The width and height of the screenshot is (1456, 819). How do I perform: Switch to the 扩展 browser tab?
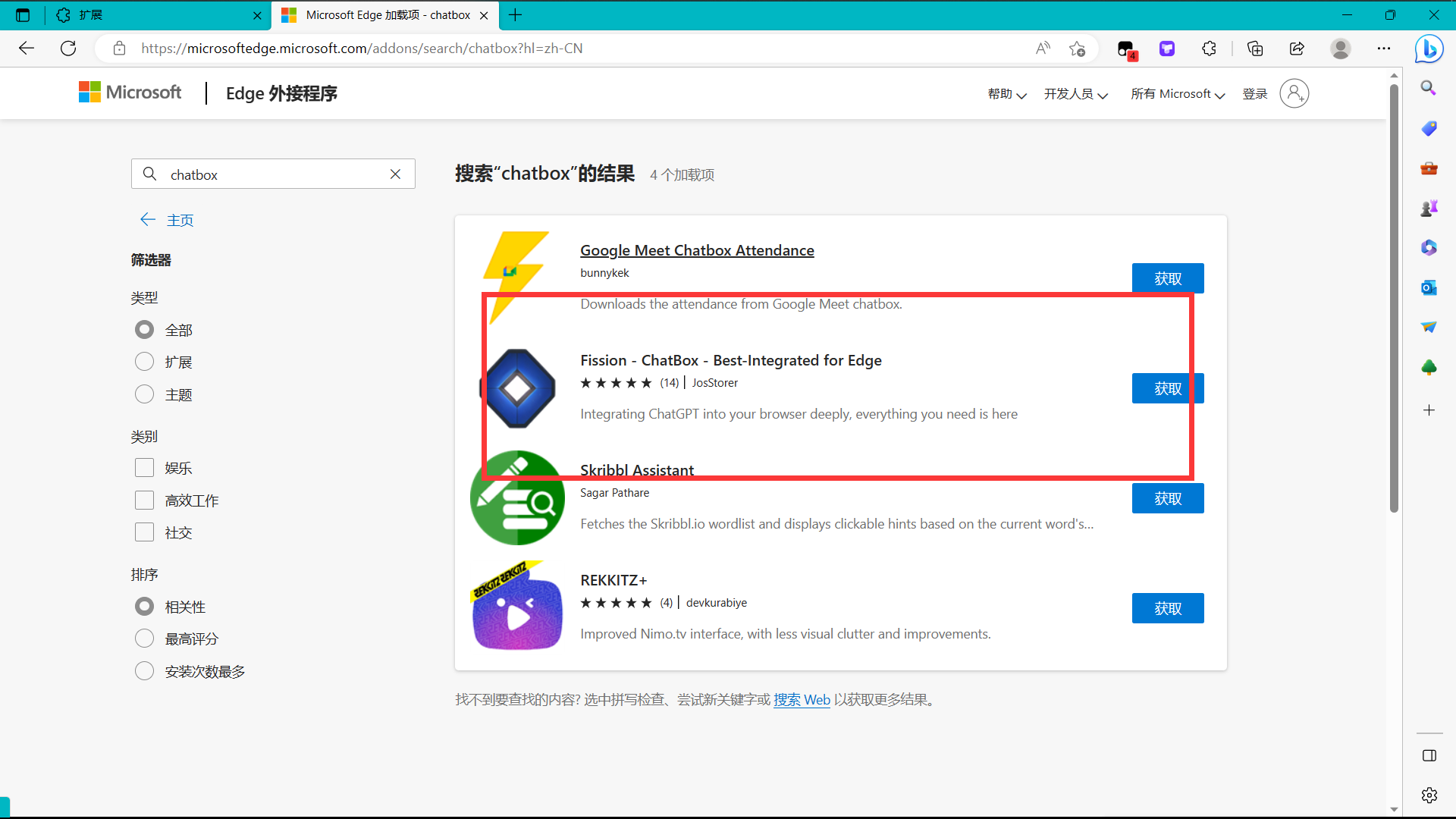coord(156,15)
